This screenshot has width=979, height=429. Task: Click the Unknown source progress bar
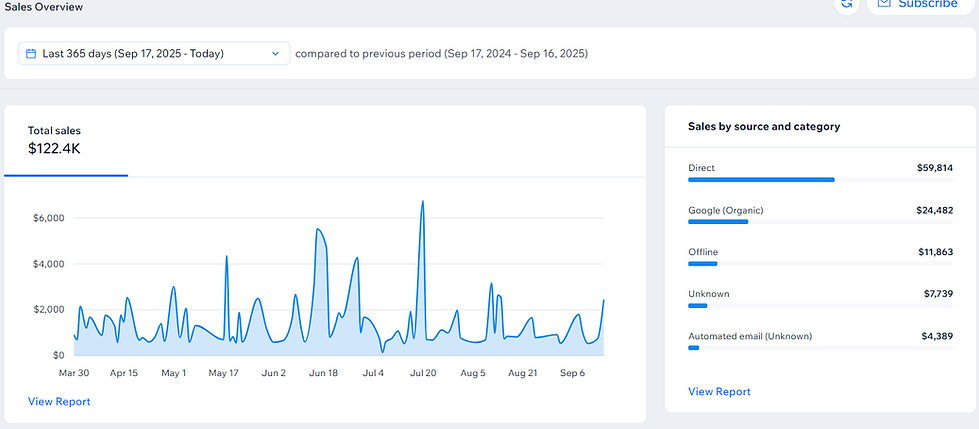(x=820, y=305)
